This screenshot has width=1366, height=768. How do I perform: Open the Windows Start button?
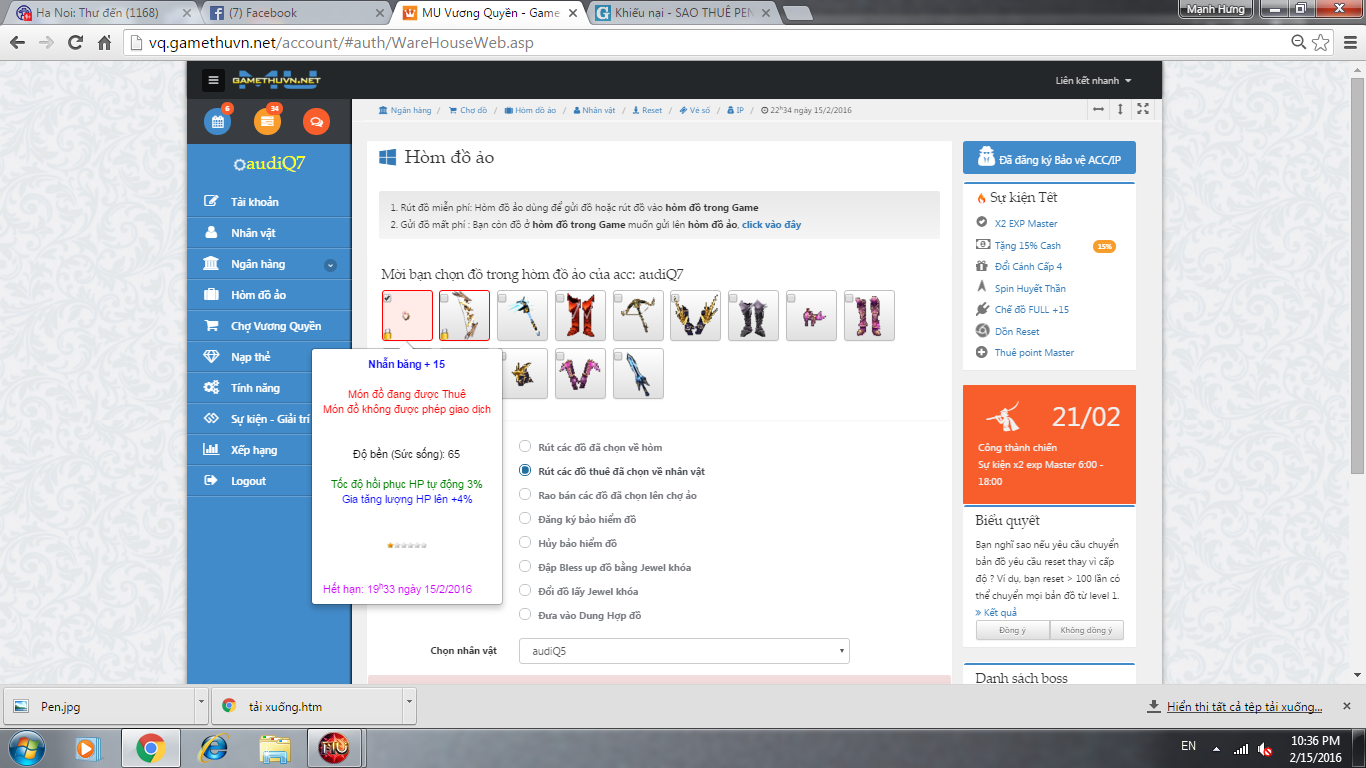point(28,747)
